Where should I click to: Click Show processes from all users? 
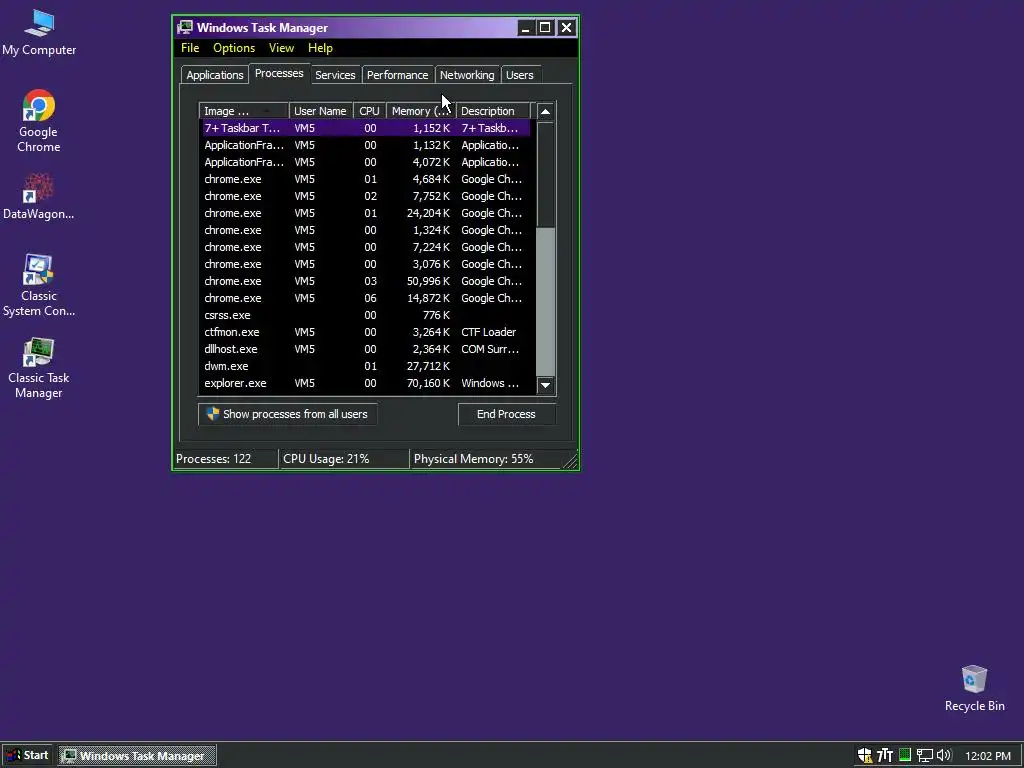pyautogui.click(x=287, y=414)
